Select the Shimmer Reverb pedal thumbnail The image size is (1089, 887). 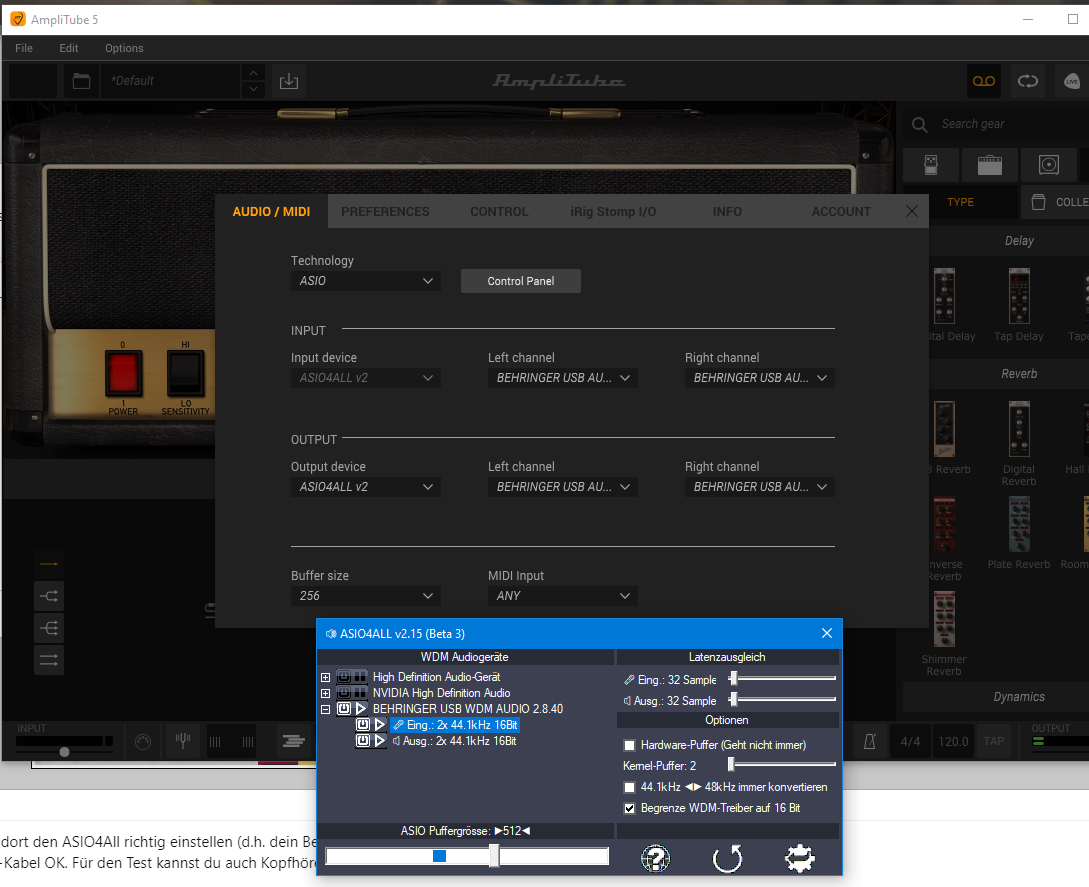coord(944,620)
